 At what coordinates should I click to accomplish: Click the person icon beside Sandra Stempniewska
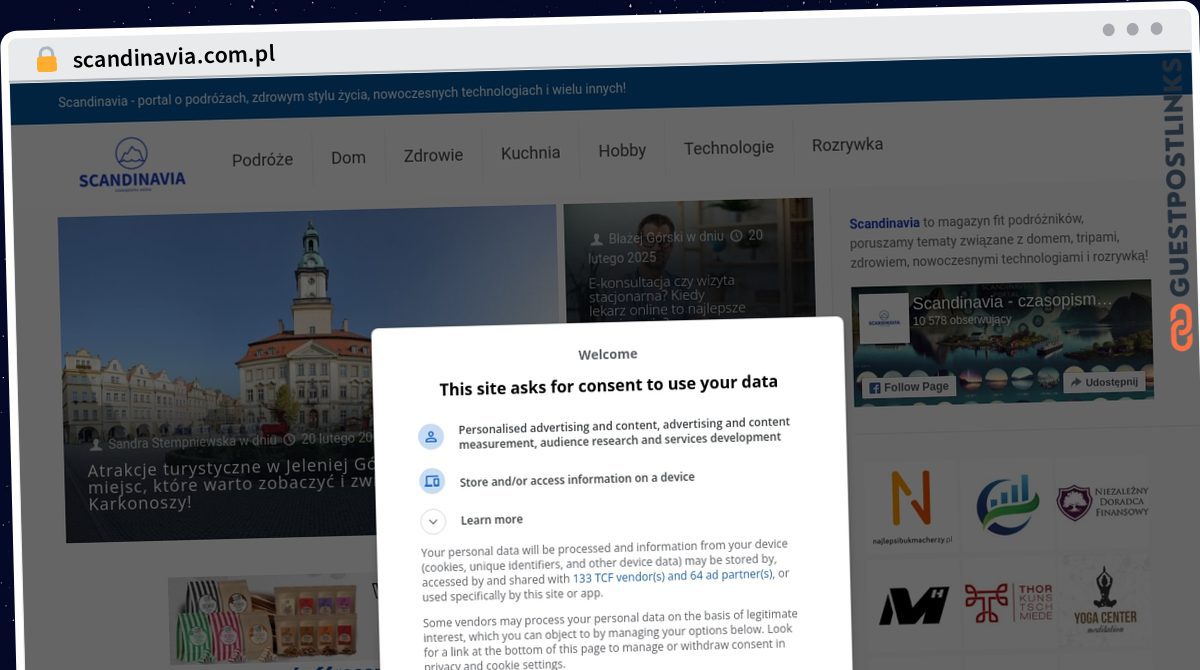(96, 443)
